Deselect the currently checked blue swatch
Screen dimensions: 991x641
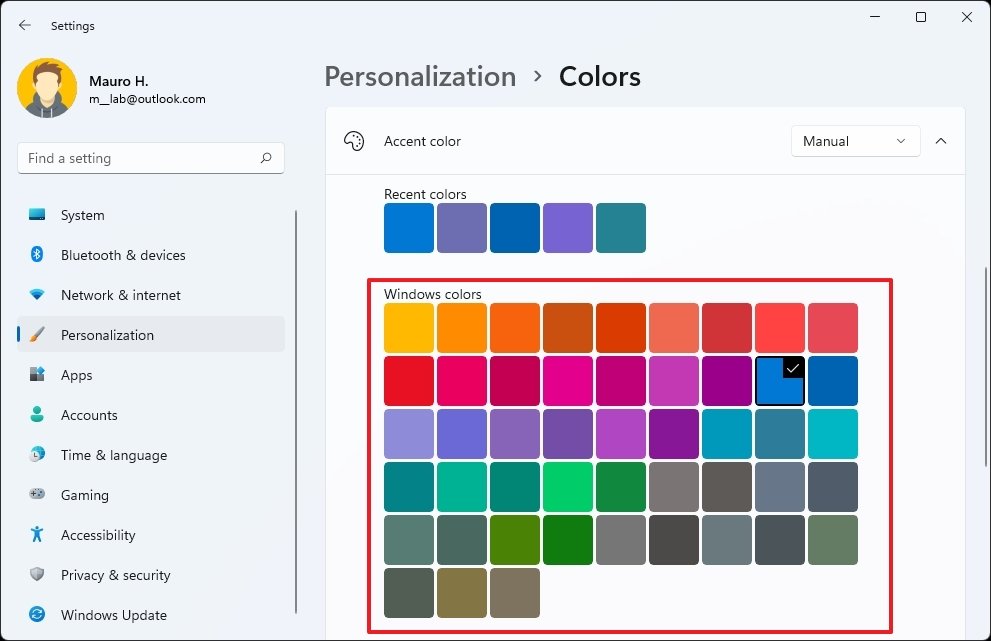click(x=780, y=381)
